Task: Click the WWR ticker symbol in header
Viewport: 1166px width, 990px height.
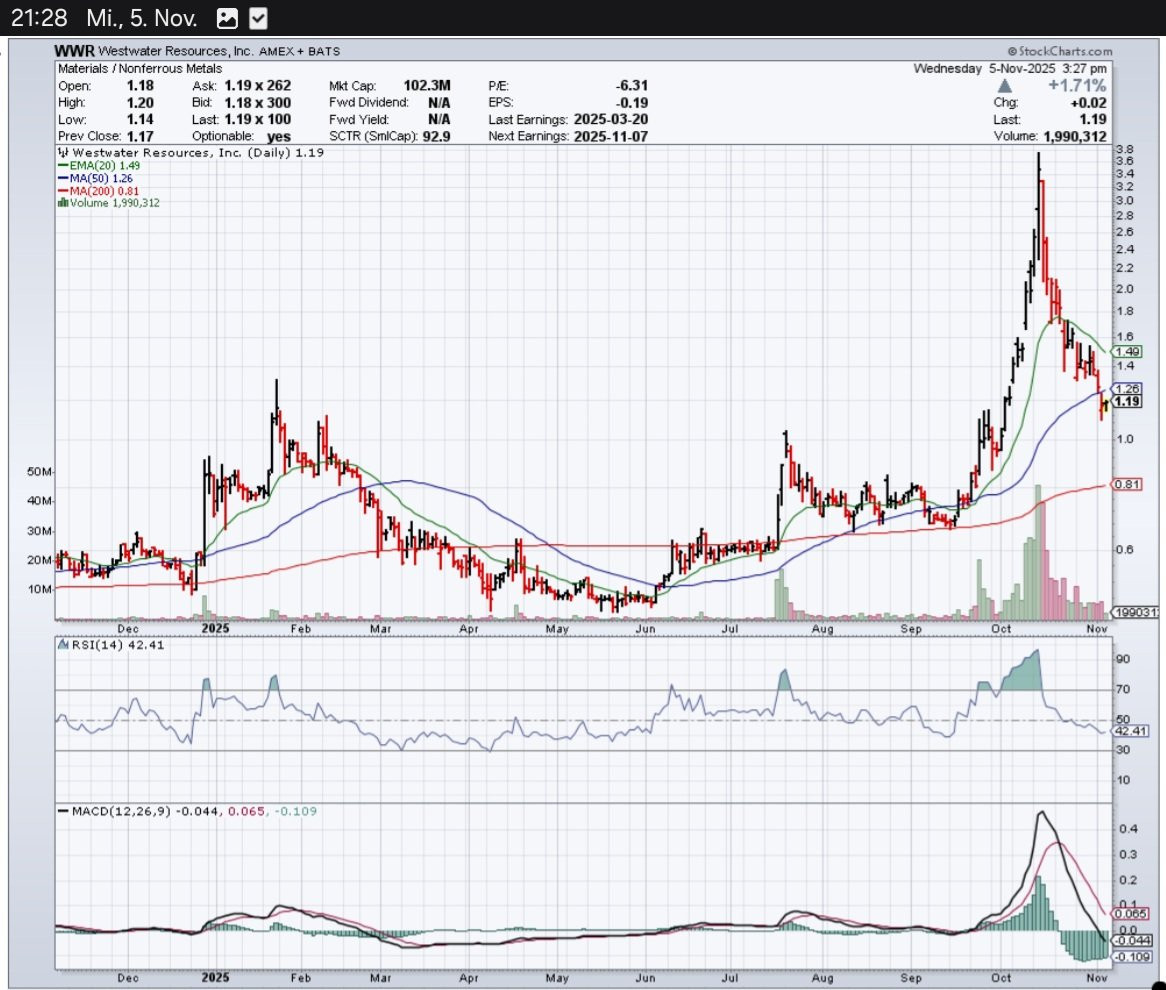Action: pyautogui.click(x=74, y=51)
